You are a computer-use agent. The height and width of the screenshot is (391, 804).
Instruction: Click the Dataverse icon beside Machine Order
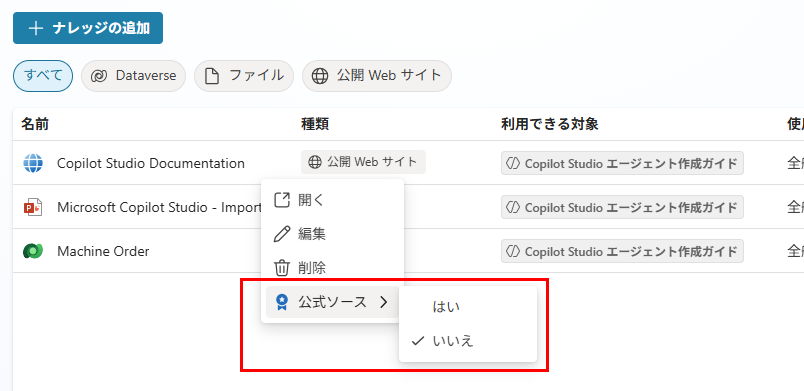pos(33,251)
